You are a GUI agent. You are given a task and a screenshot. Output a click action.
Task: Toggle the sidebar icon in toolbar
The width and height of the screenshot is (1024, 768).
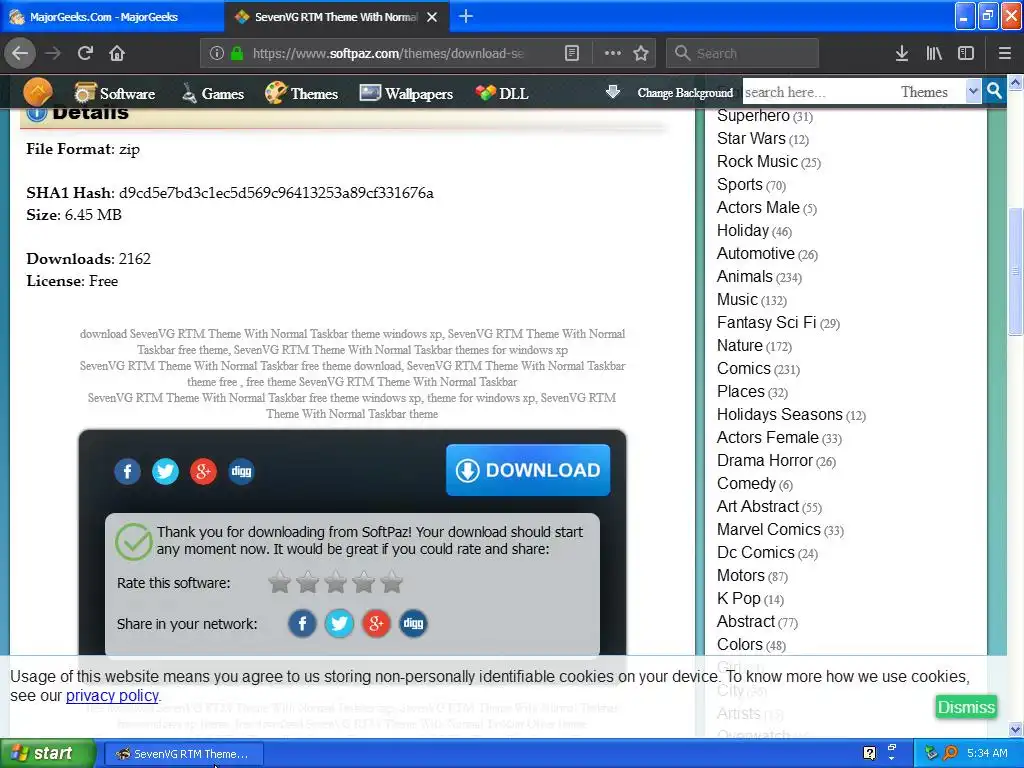[x=966, y=53]
